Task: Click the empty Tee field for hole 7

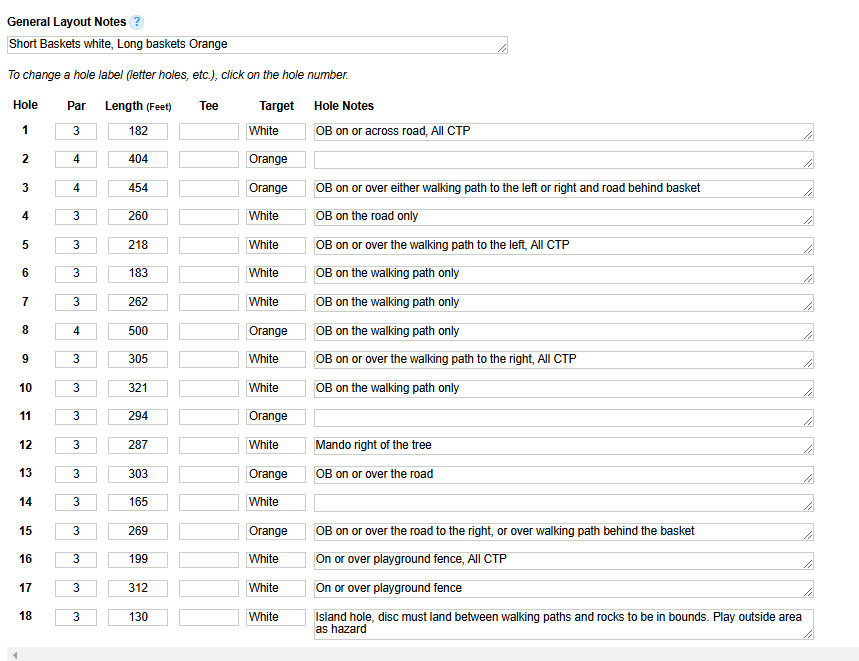Action: pyautogui.click(x=209, y=302)
